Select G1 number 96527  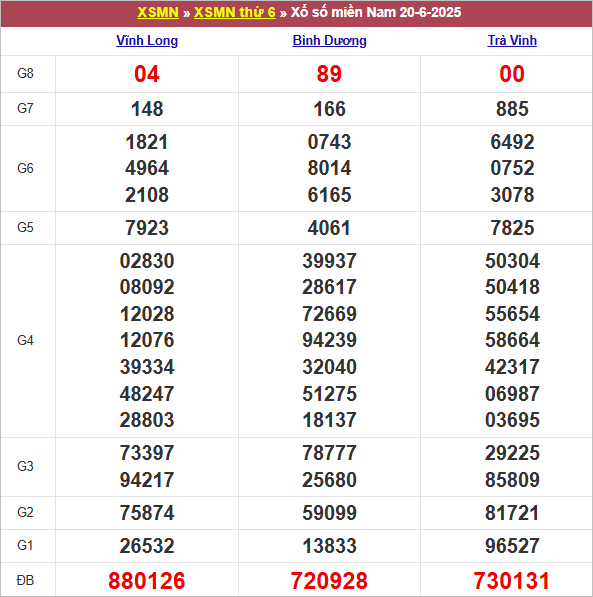(512, 546)
